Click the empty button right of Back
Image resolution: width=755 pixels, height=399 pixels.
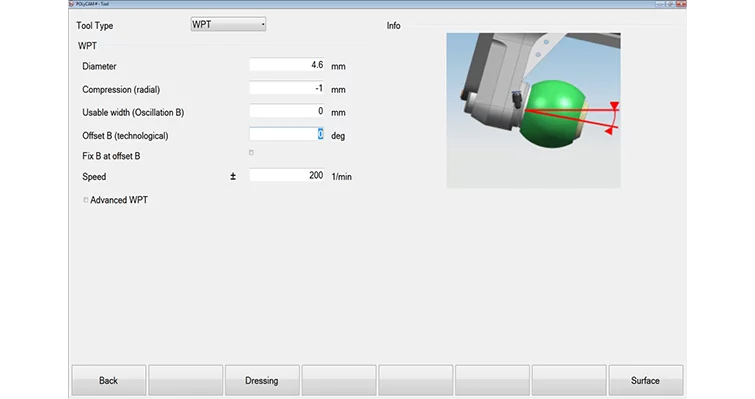[x=185, y=380]
